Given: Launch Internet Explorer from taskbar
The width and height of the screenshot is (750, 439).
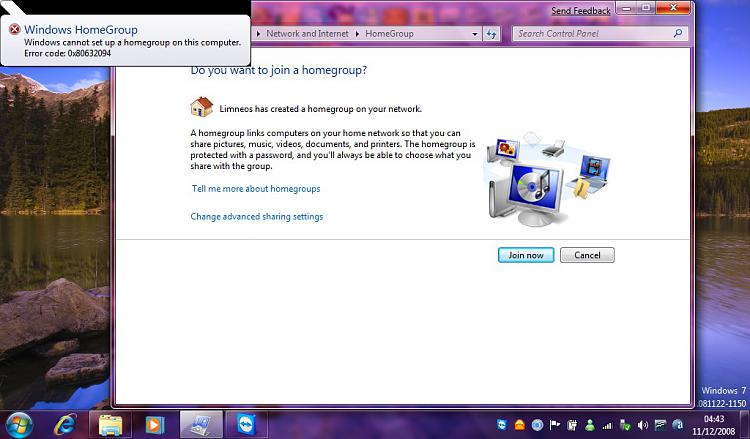Looking at the screenshot, I should 66,424.
